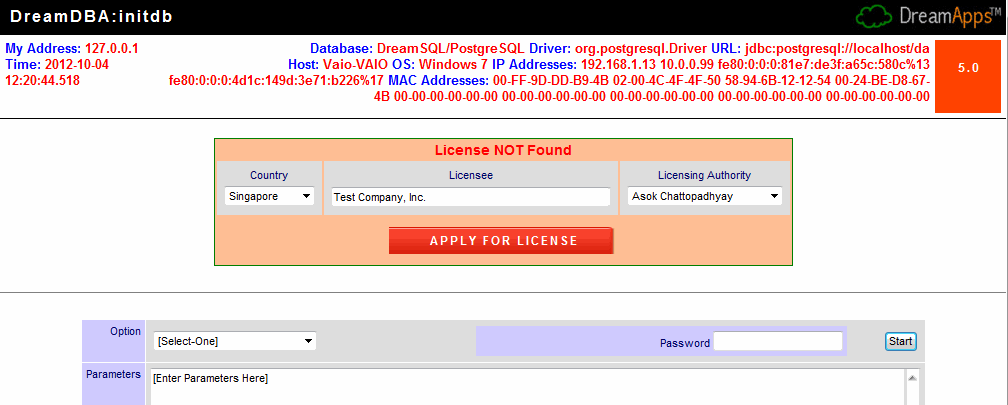Open the Option [Select-One] dropdown
The height and width of the screenshot is (405, 1008).
(x=235, y=341)
